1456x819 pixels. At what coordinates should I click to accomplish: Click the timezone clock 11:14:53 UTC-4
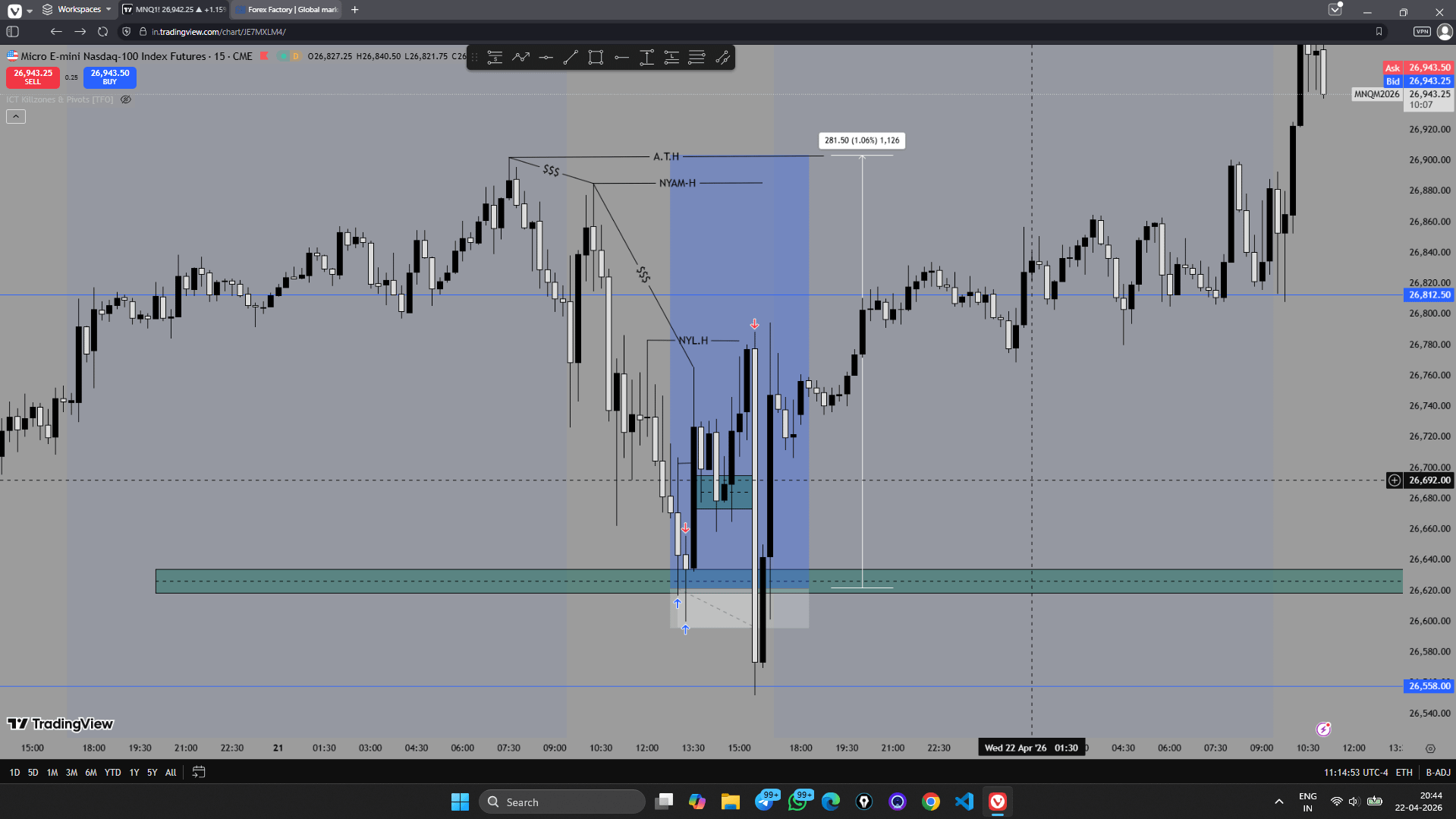coord(1355,772)
